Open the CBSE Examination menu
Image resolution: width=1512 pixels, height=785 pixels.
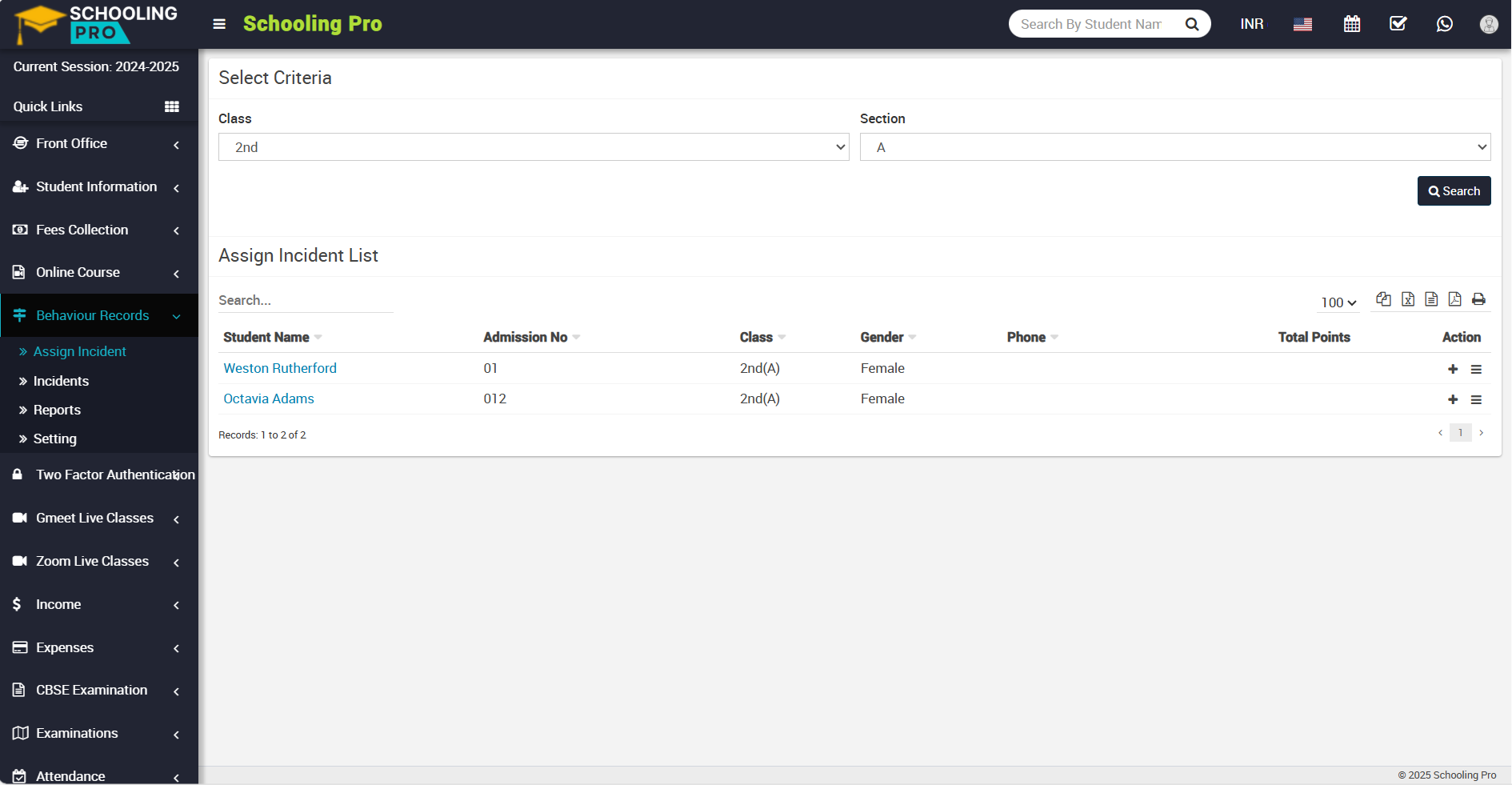99,690
